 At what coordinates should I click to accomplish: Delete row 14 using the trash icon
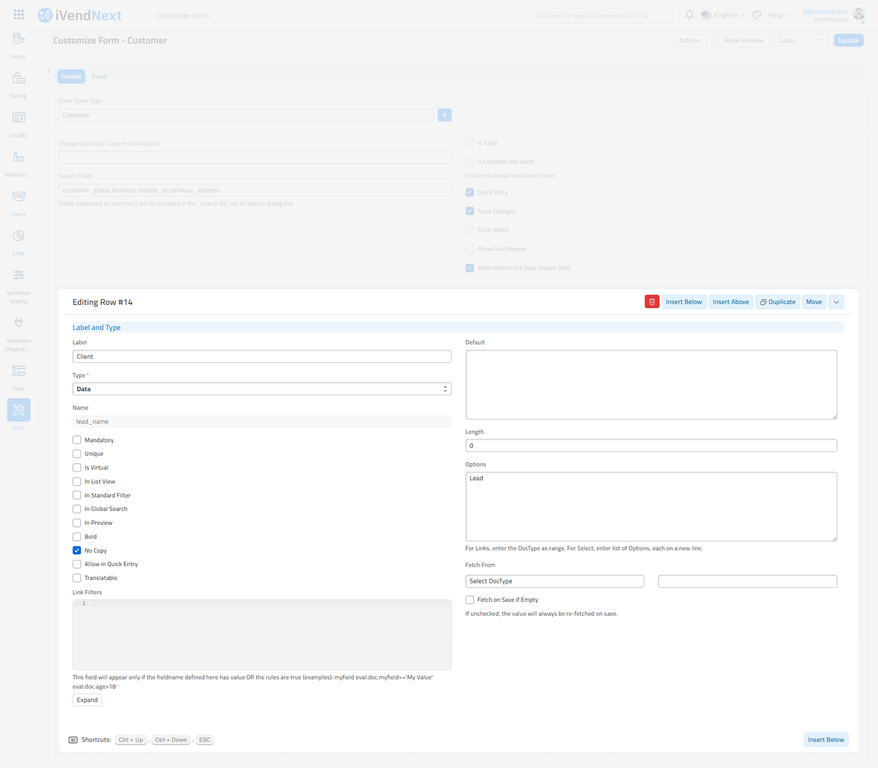coord(652,301)
